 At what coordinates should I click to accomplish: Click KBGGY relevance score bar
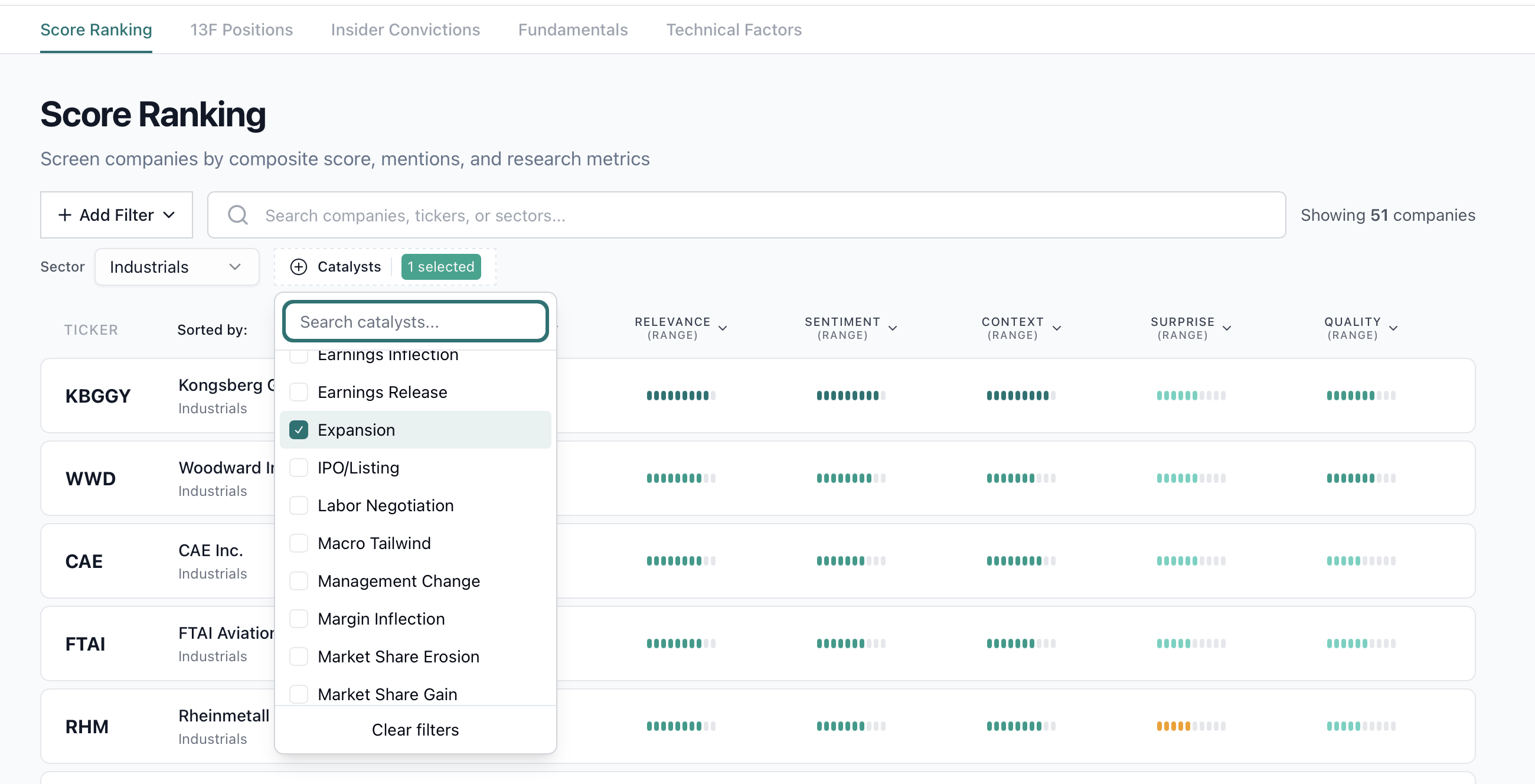pyautogui.click(x=681, y=396)
